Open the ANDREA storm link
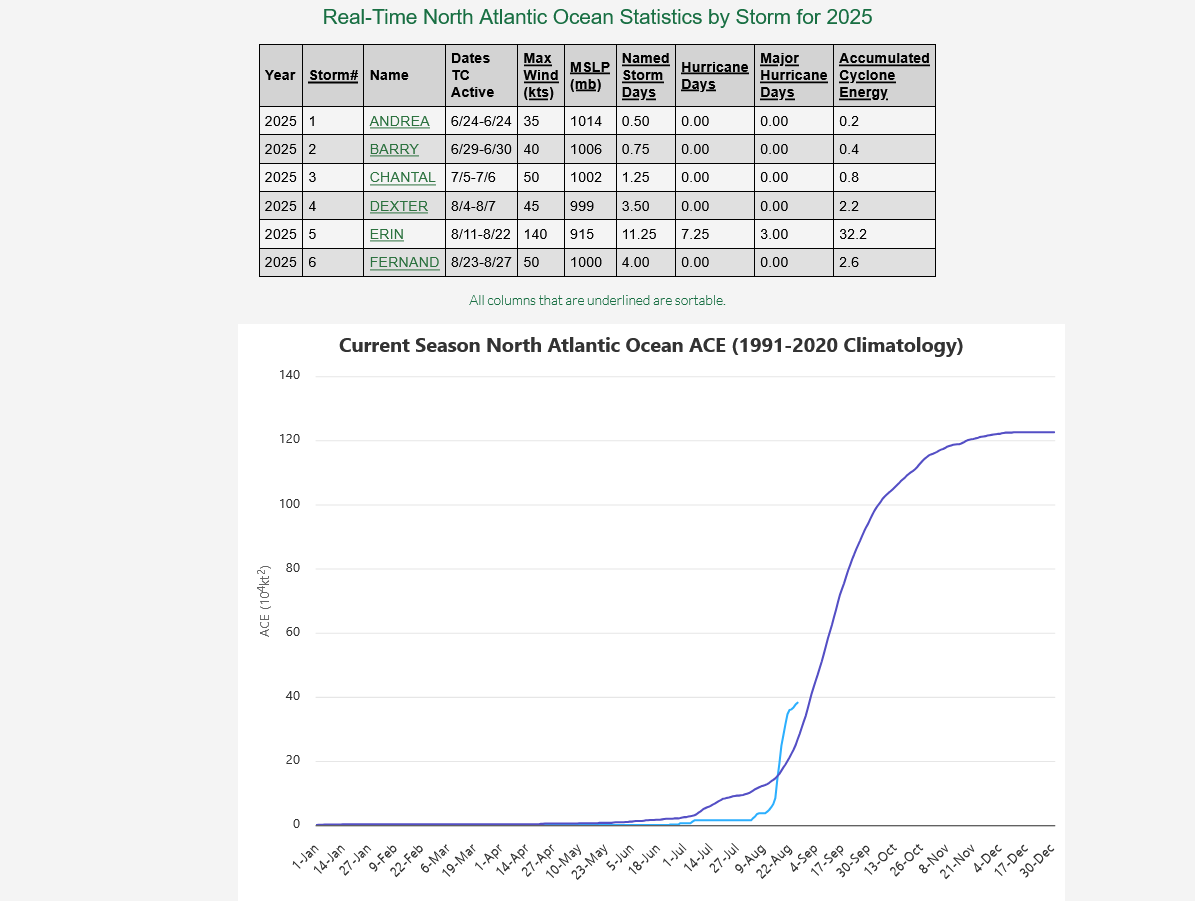This screenshot has width=1195, height=901. 399,121
